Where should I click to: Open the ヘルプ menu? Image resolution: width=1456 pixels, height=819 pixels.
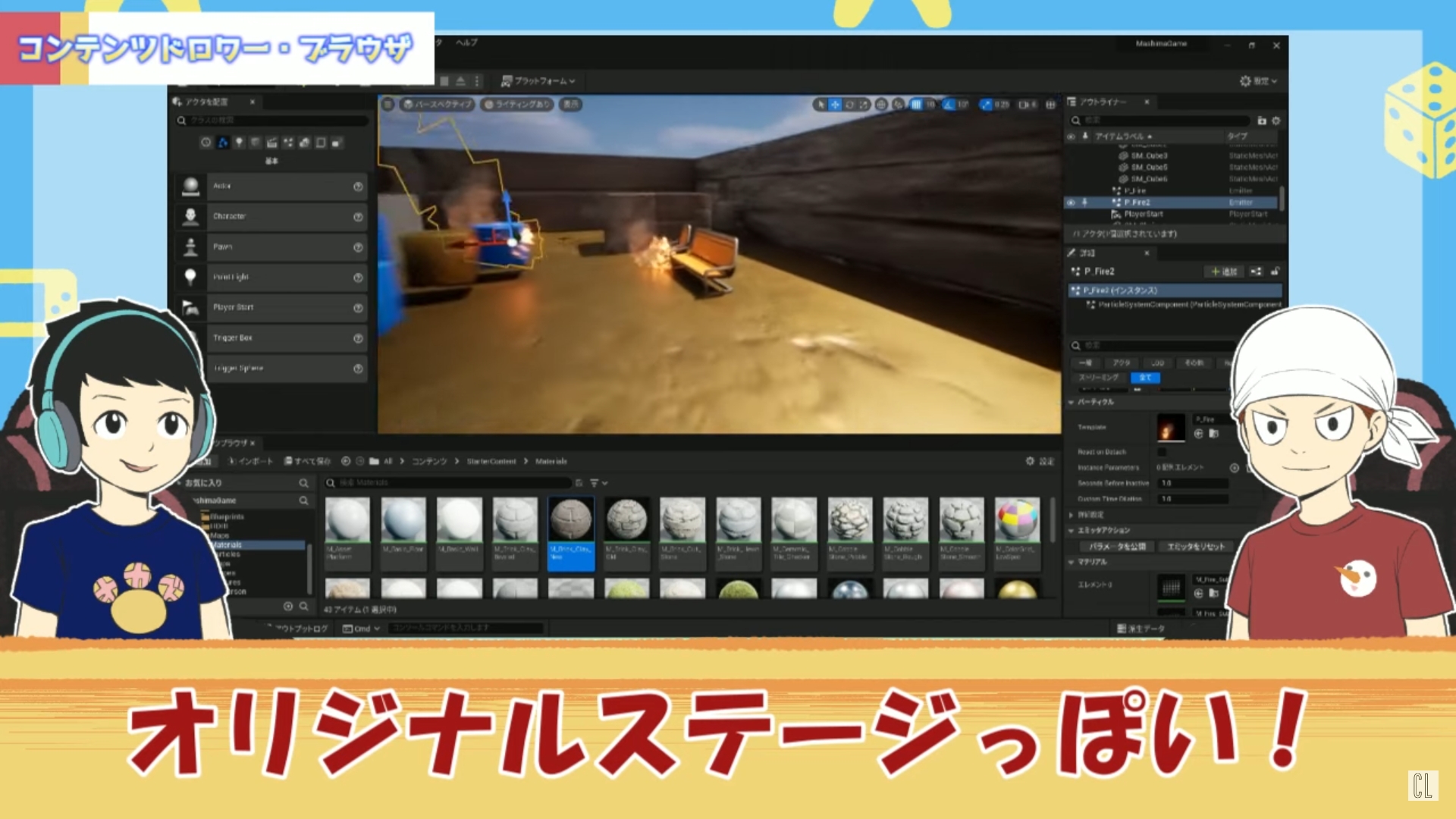(x=466, y=42)
